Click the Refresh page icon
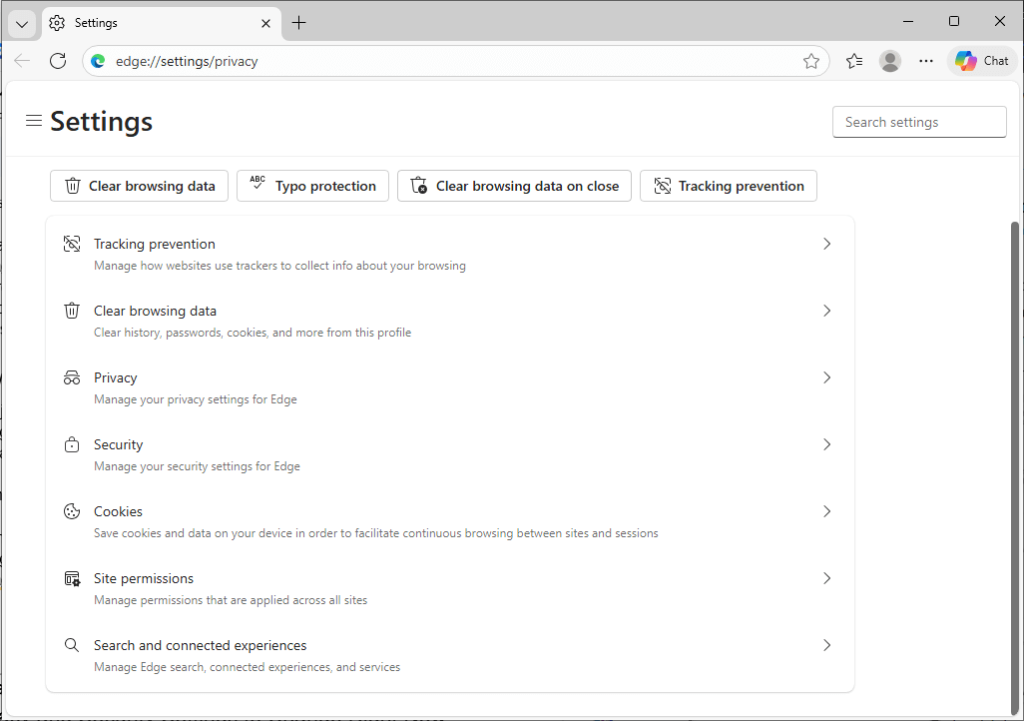The height and width of the screenshot is (721, 1024). click(x=57, y=60)
